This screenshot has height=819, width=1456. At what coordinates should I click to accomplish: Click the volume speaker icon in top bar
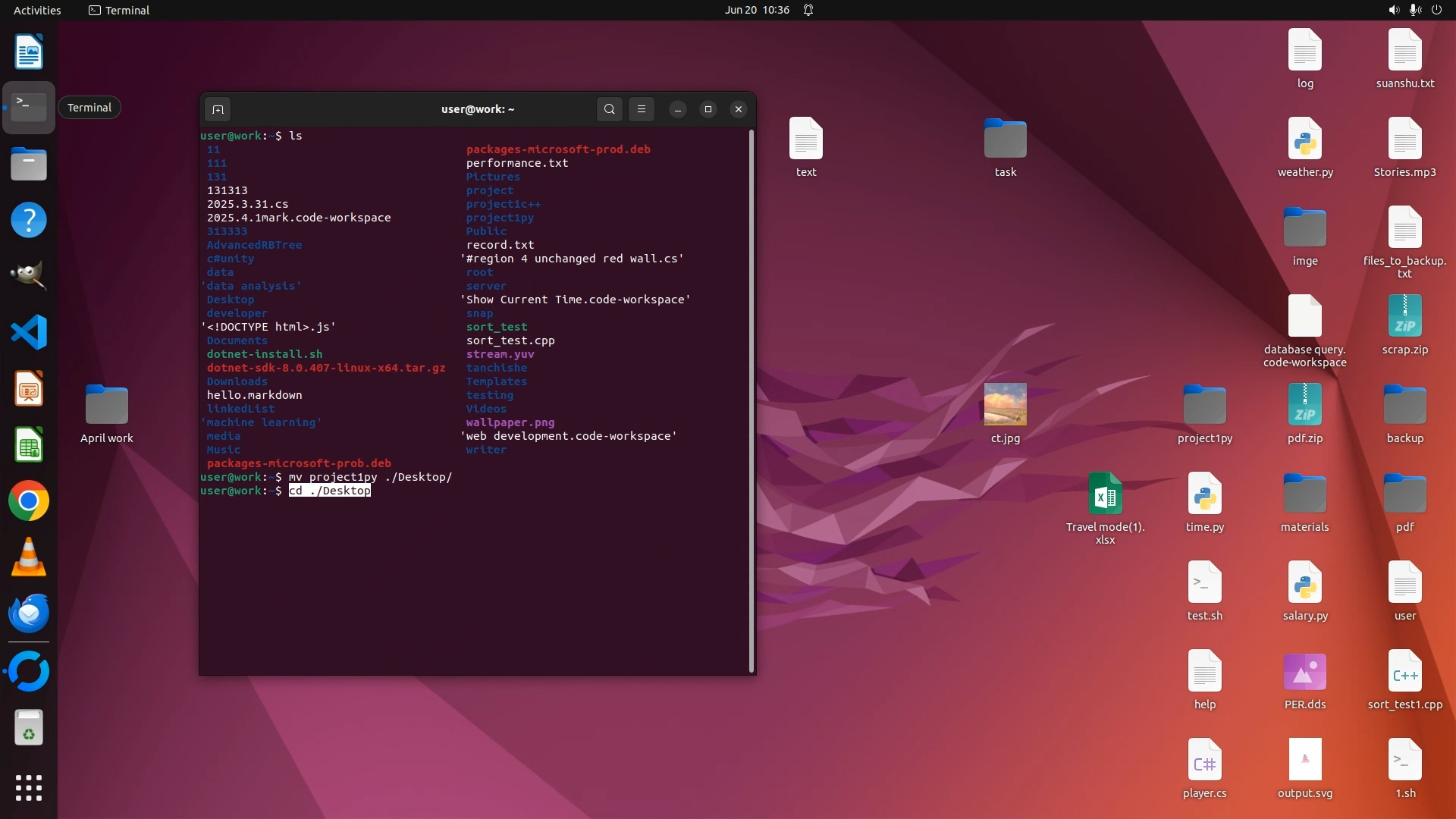click(x=1393, y=10)
